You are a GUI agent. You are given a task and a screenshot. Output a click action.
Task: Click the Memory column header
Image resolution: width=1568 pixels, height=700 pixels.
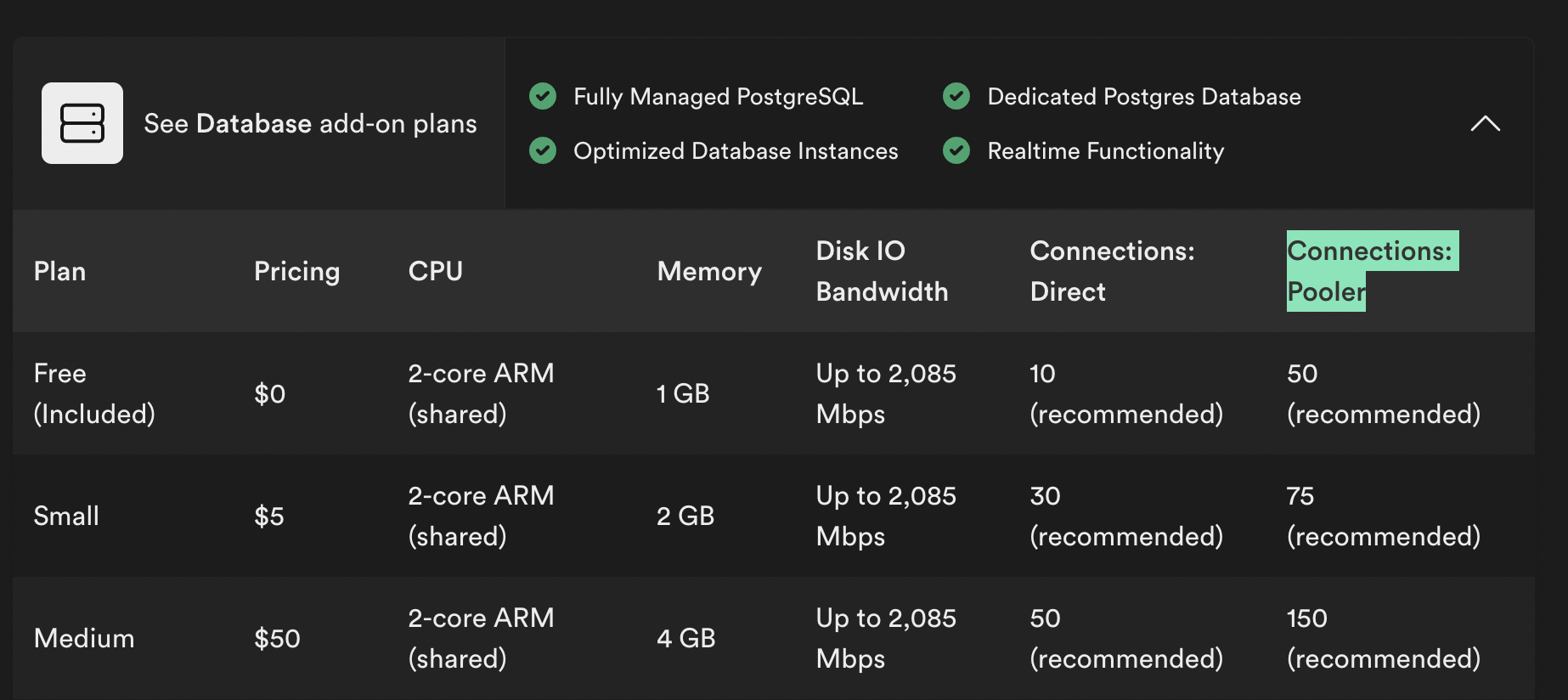tap(709, 271)
